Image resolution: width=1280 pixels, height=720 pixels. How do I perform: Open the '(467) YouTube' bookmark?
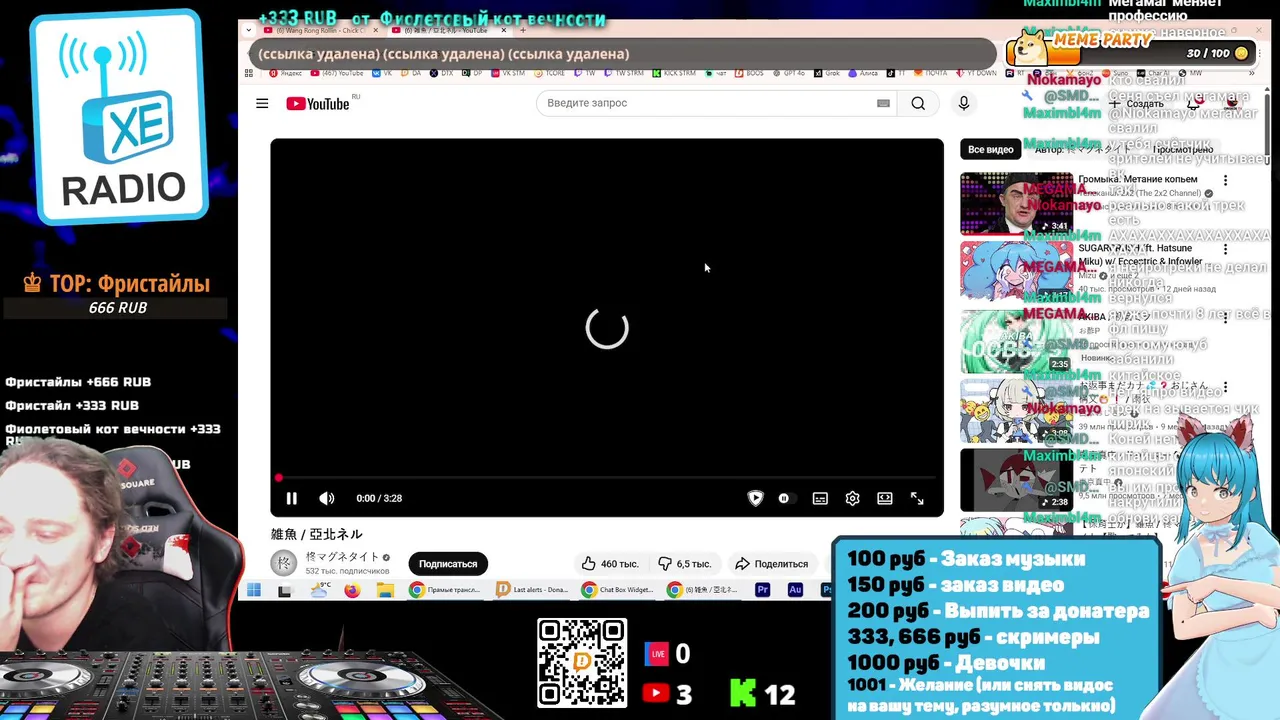point(337,73)
